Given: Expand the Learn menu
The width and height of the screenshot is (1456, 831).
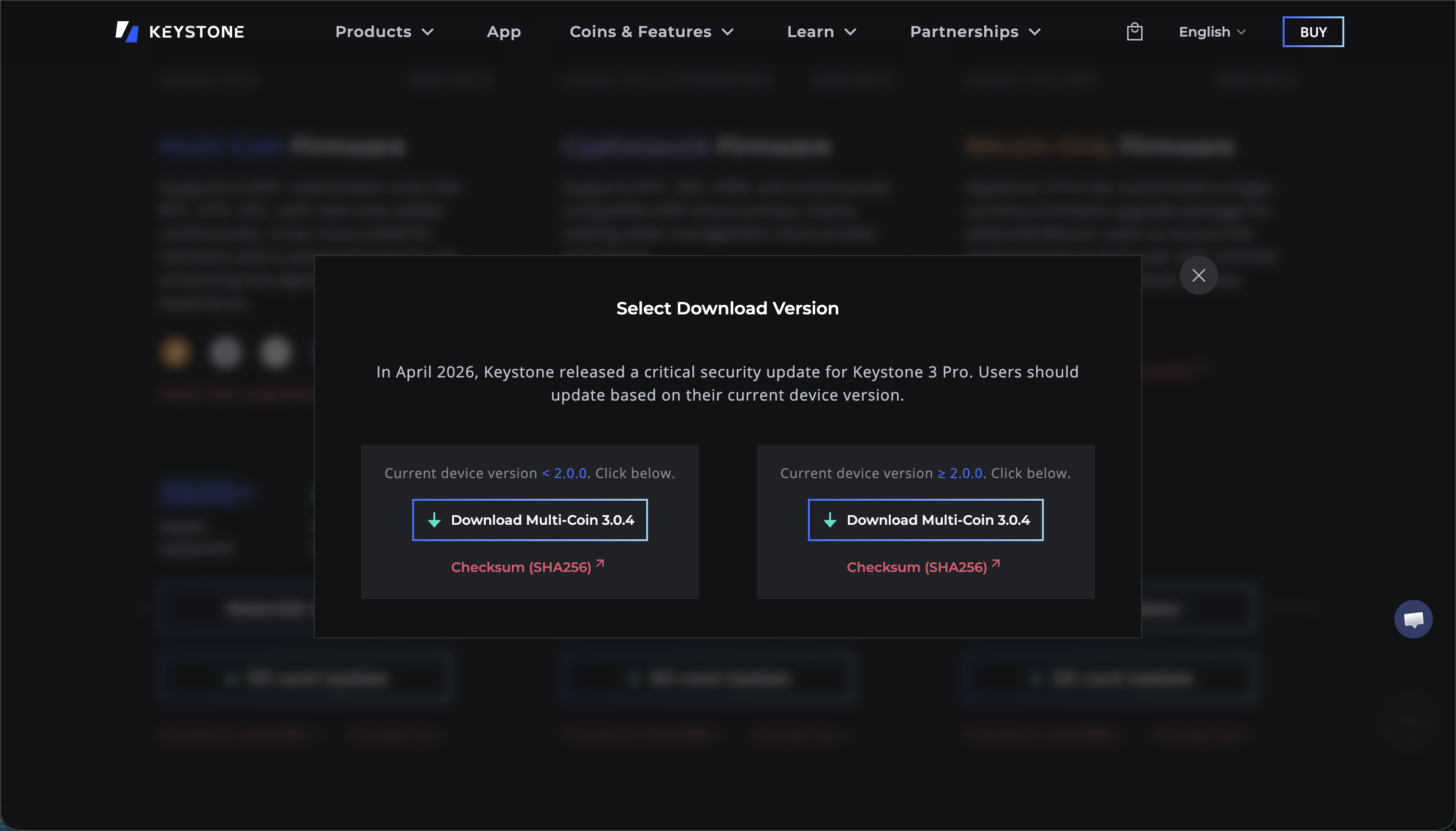Looking at the screenshot, I should click(x=821, y=31).
